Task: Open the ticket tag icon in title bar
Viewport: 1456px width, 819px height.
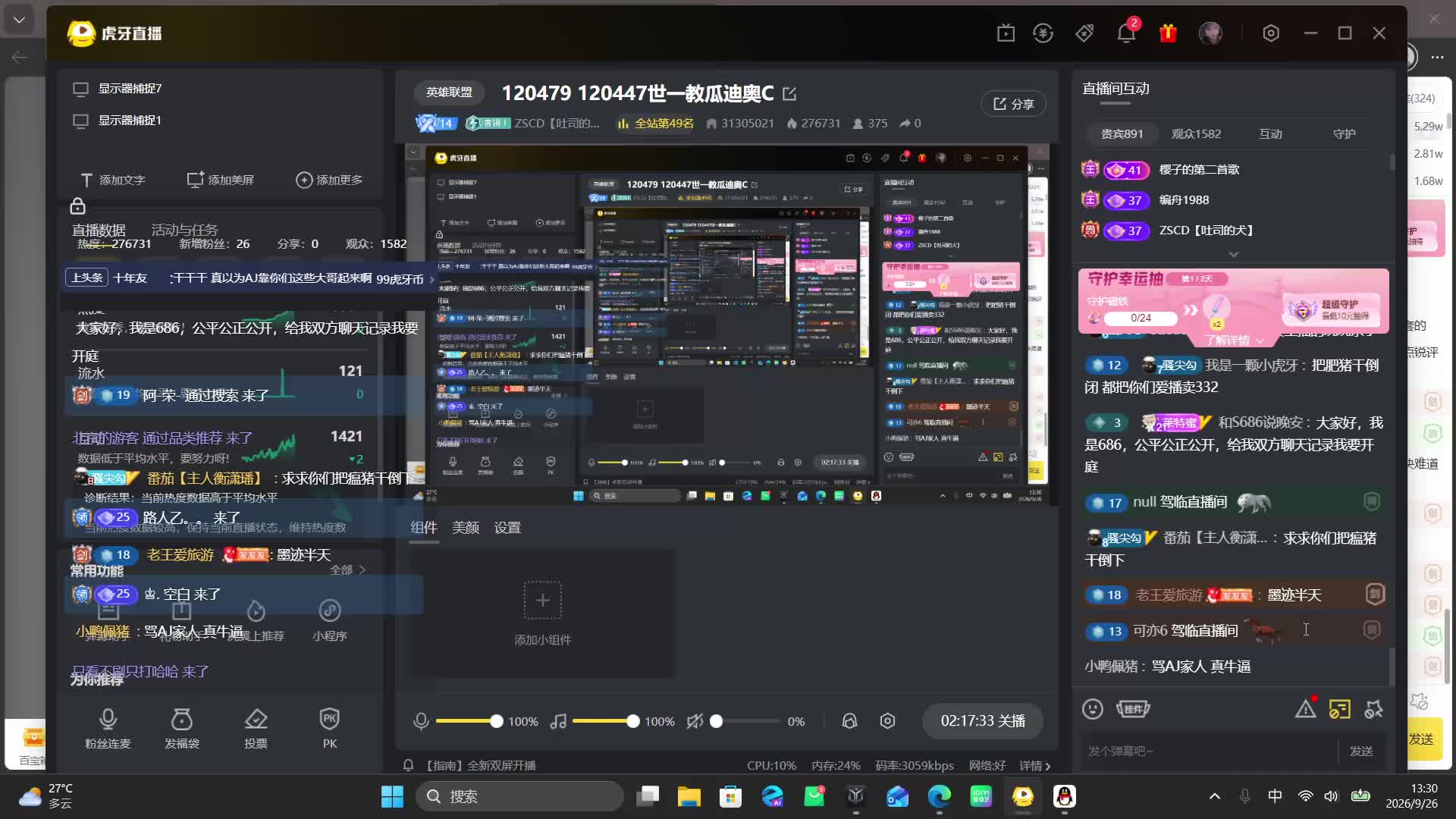Action: 1084,33
